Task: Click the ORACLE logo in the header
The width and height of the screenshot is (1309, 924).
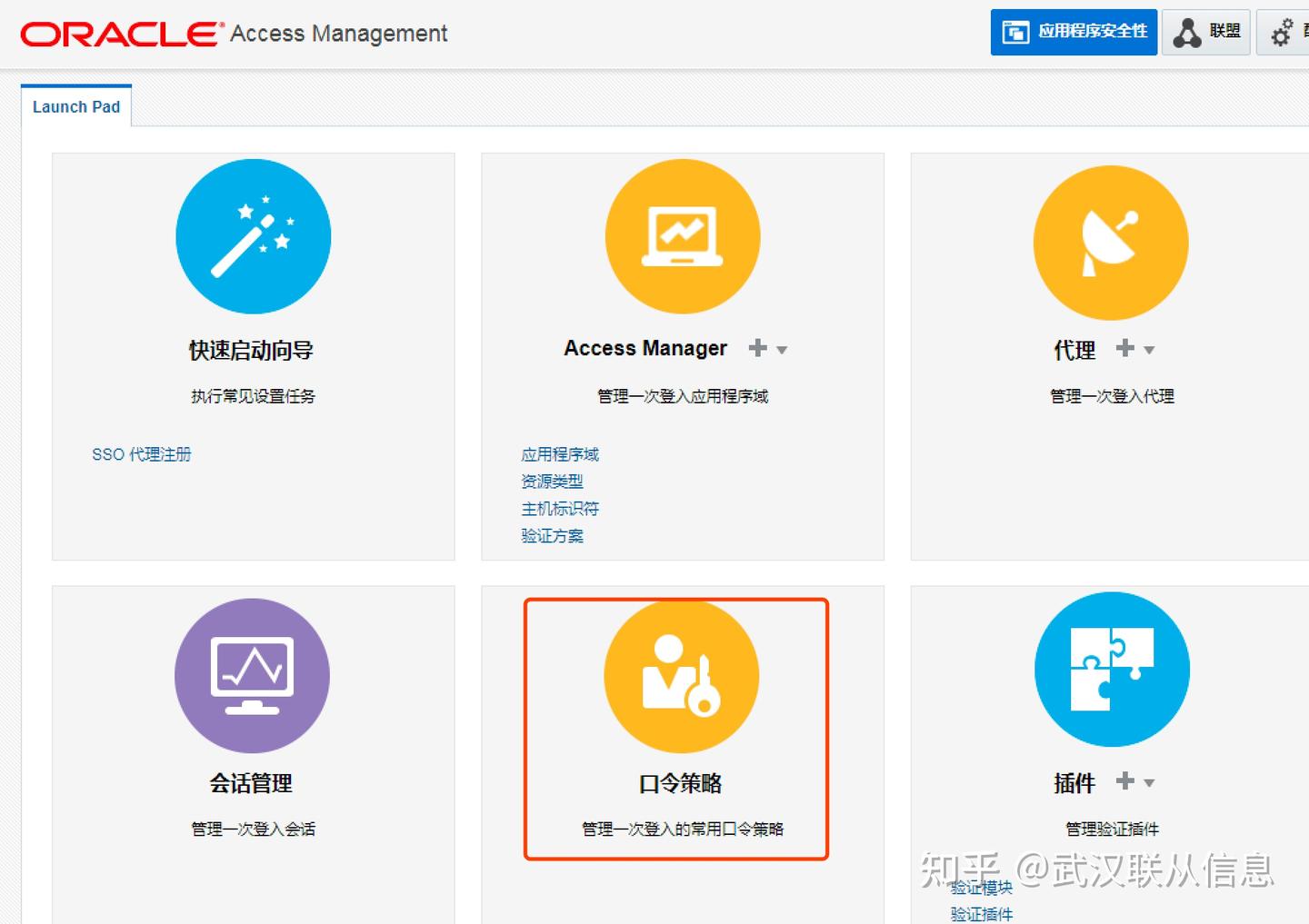Action: (x=117, y=33)
